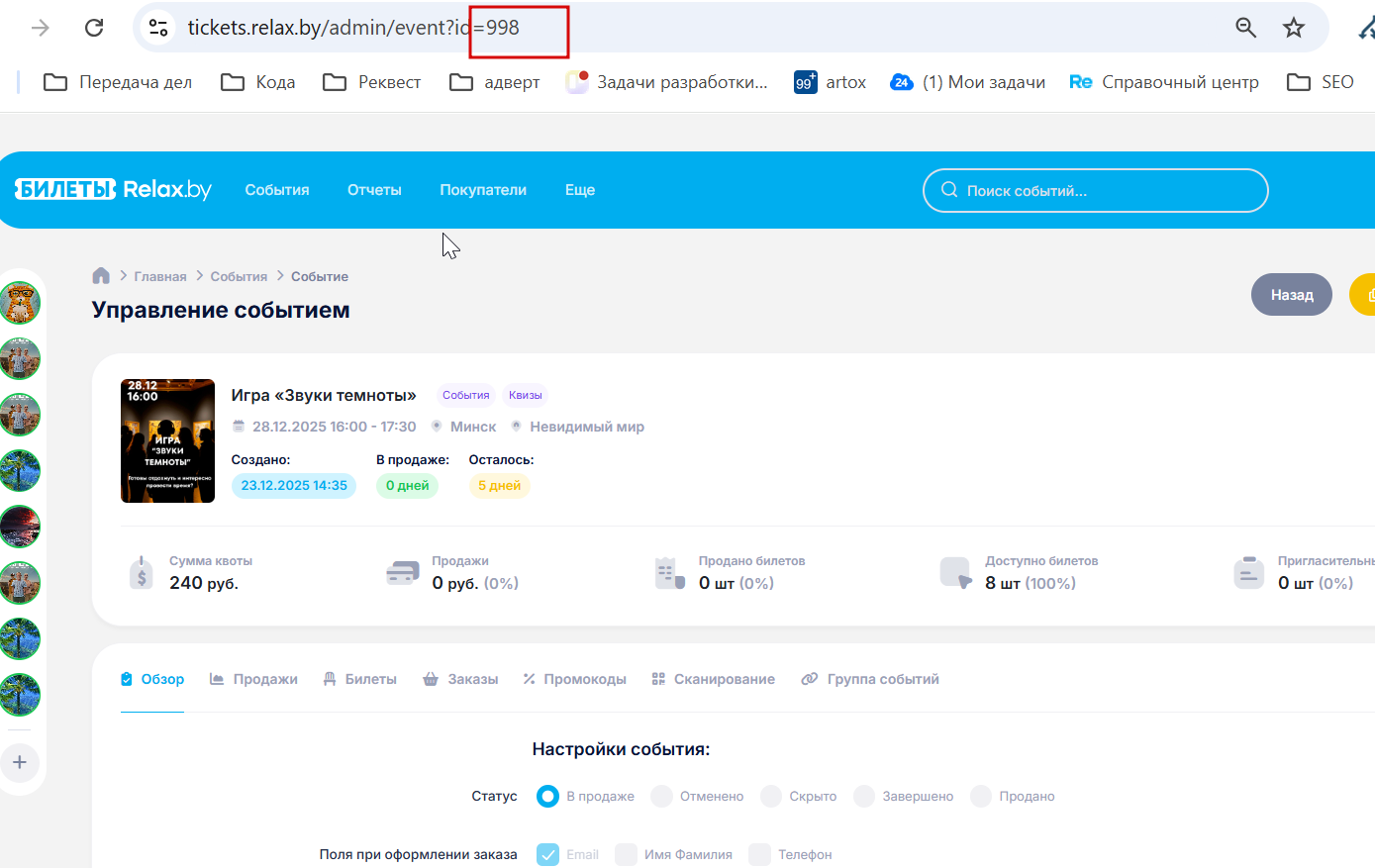
Task: Click the Сумма квоты money bag icon
Action: point(142,572)
